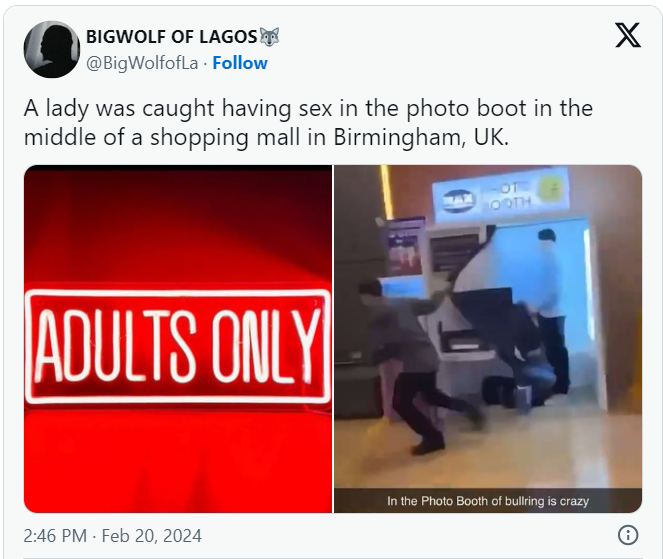Open the ADULTS ONLY neon sign image
Image resolution: width=663 pixels, height=559 pixels.
point(178,339)
